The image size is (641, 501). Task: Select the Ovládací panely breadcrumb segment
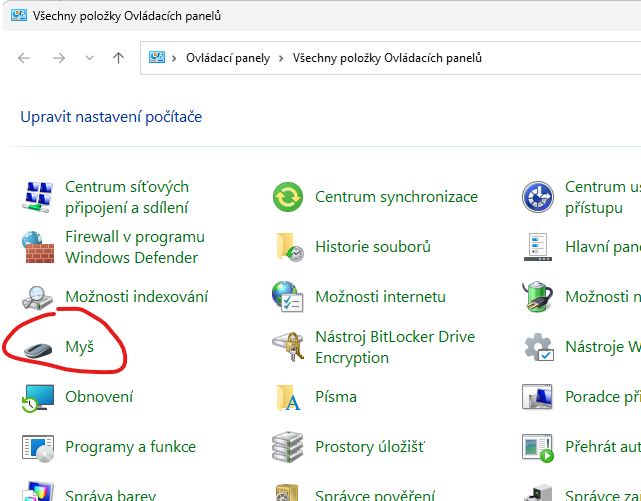[x=228, y=58]
